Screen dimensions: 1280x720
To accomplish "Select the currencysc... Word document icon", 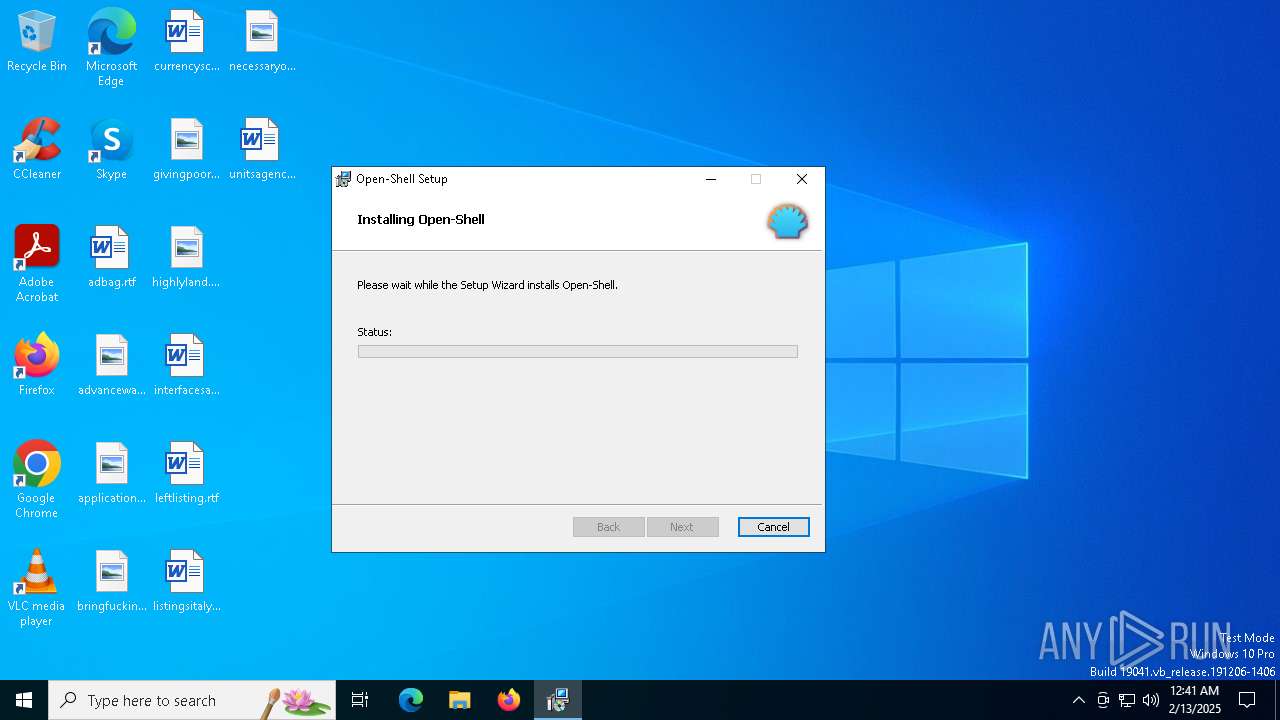I will 186,42.
